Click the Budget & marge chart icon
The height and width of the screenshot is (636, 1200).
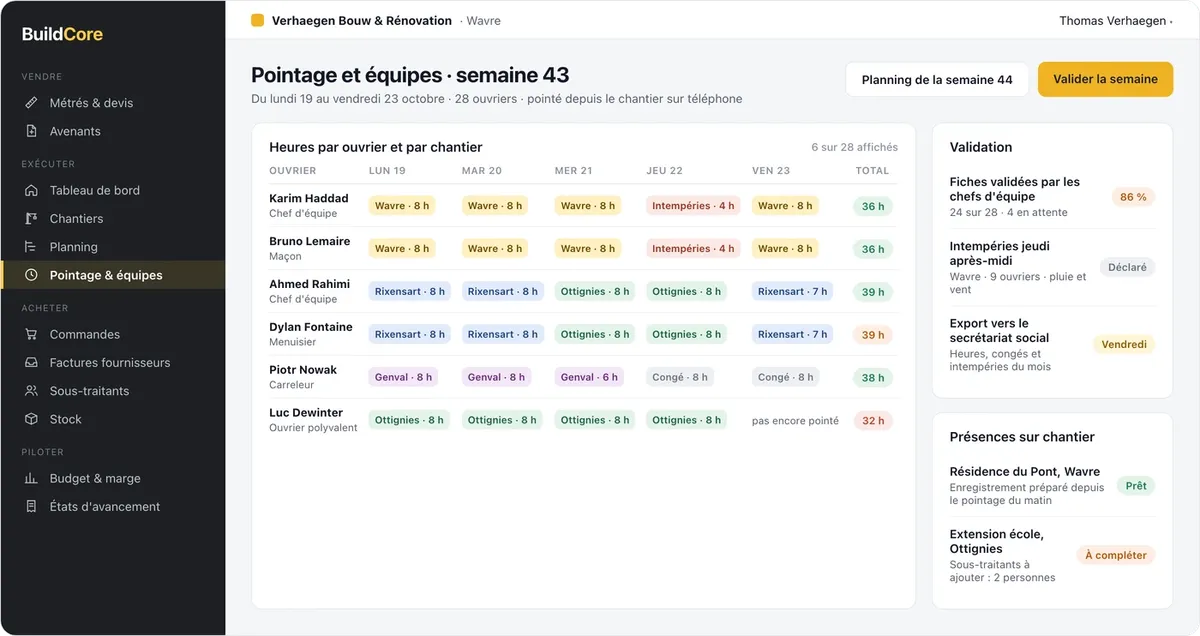[x=31, y=478]
